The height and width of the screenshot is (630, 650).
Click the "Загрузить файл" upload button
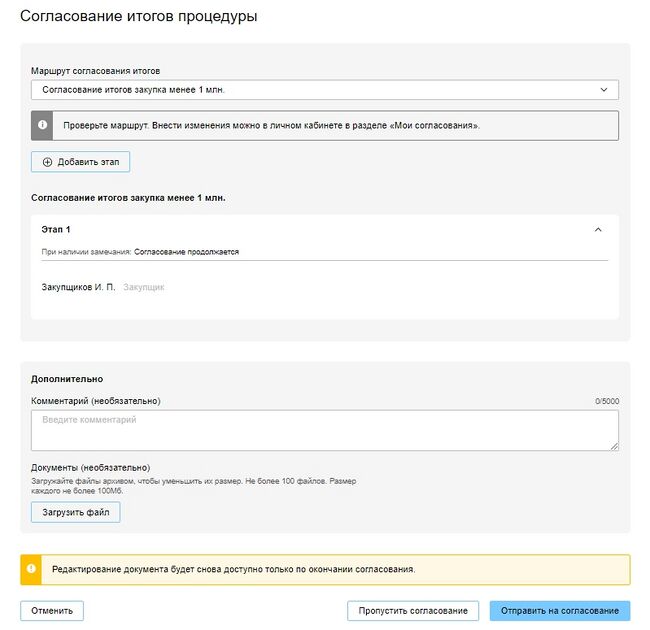click(x=76, y=512)
